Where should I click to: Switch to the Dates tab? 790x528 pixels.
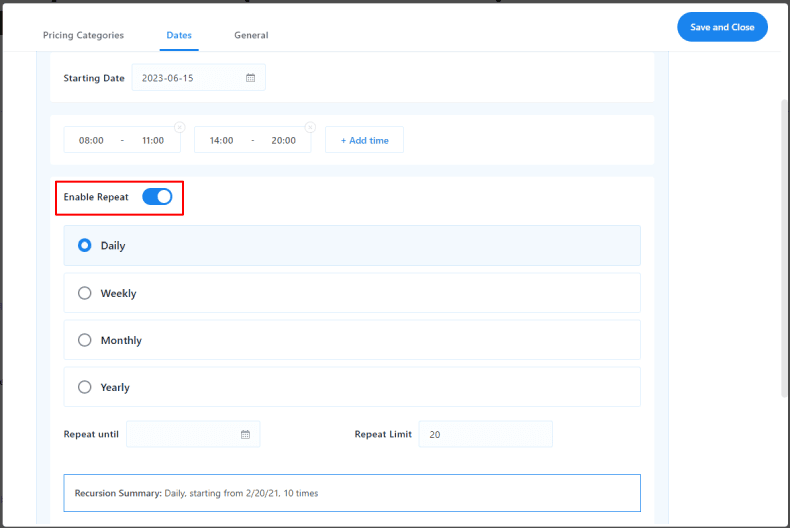(179, 35)
